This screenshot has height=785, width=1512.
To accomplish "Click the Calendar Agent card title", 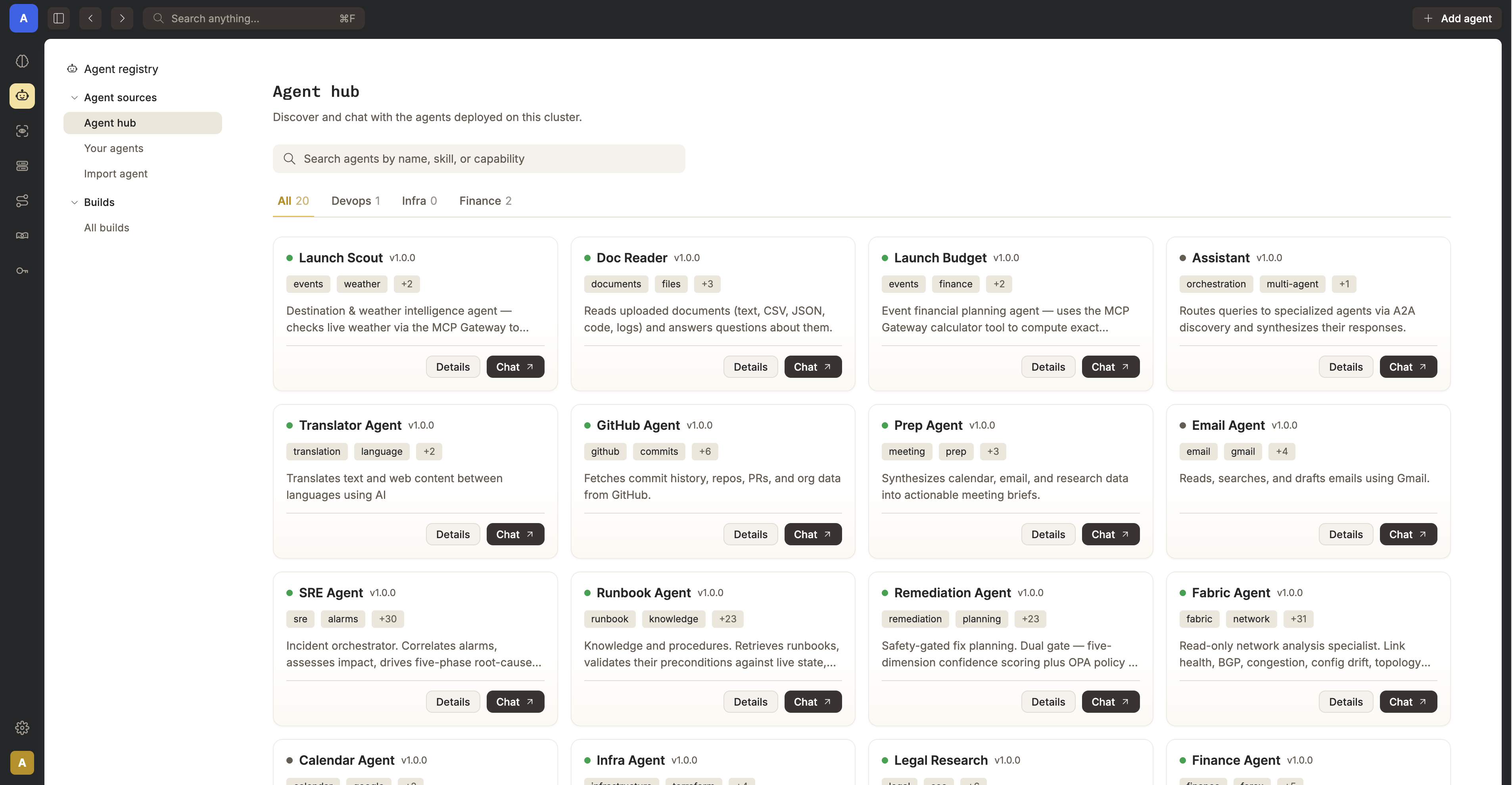I will coord(346,760).
